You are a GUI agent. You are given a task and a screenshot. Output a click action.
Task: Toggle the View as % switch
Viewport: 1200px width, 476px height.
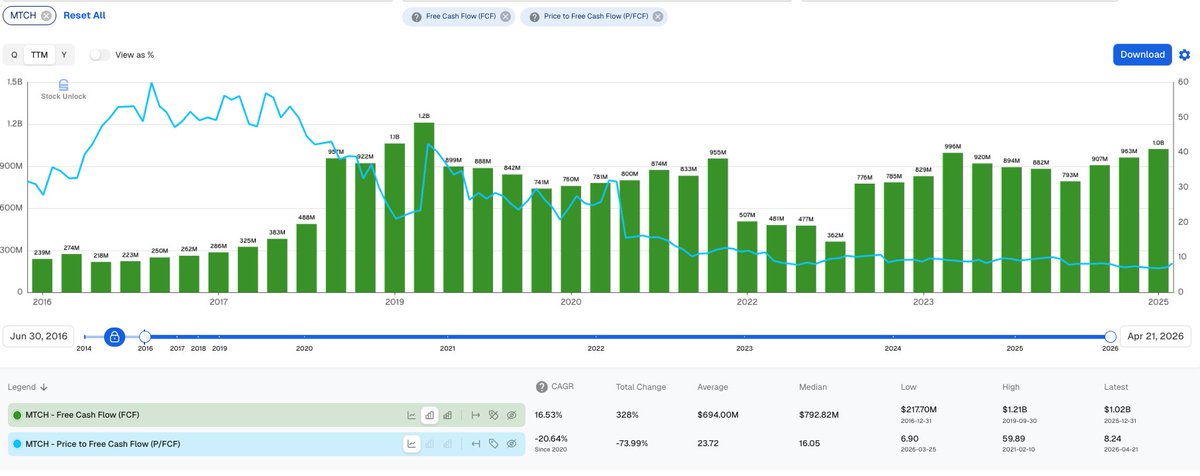tap(99, 55)
